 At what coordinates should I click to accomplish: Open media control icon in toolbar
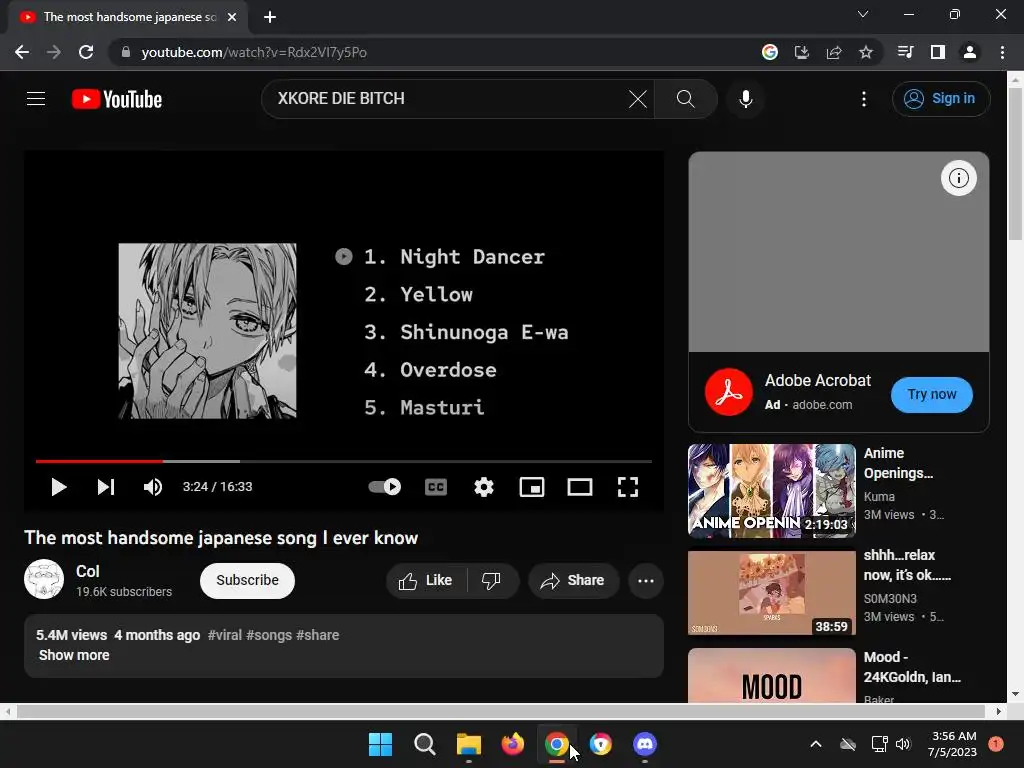(x=905, y=52)
